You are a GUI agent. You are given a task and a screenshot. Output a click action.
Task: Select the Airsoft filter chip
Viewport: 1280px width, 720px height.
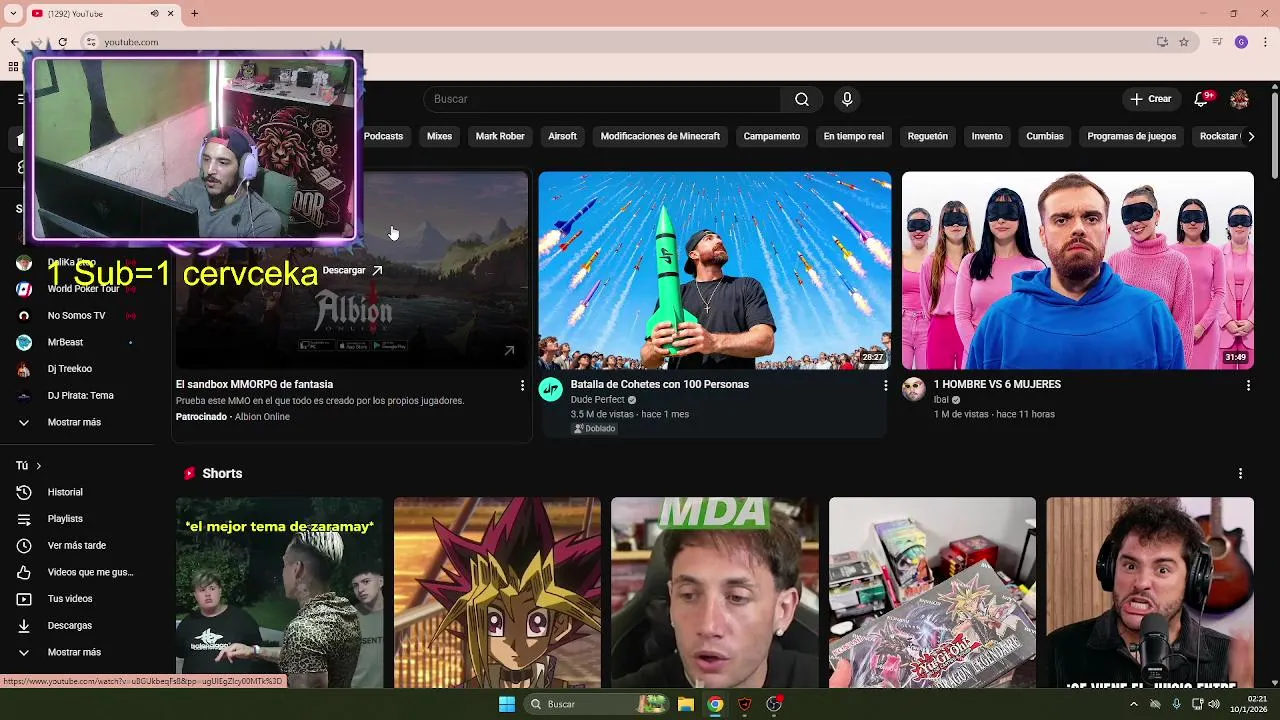(562, 136)
